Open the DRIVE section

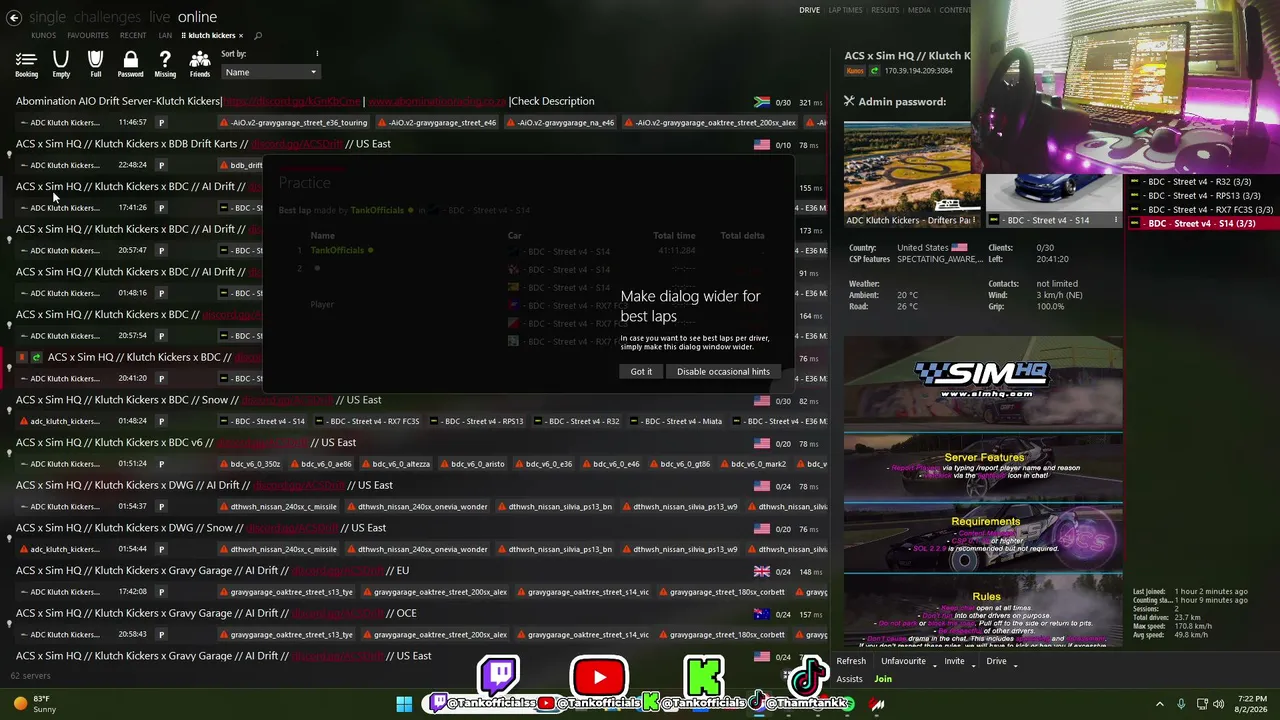click(x=809, y=10)
